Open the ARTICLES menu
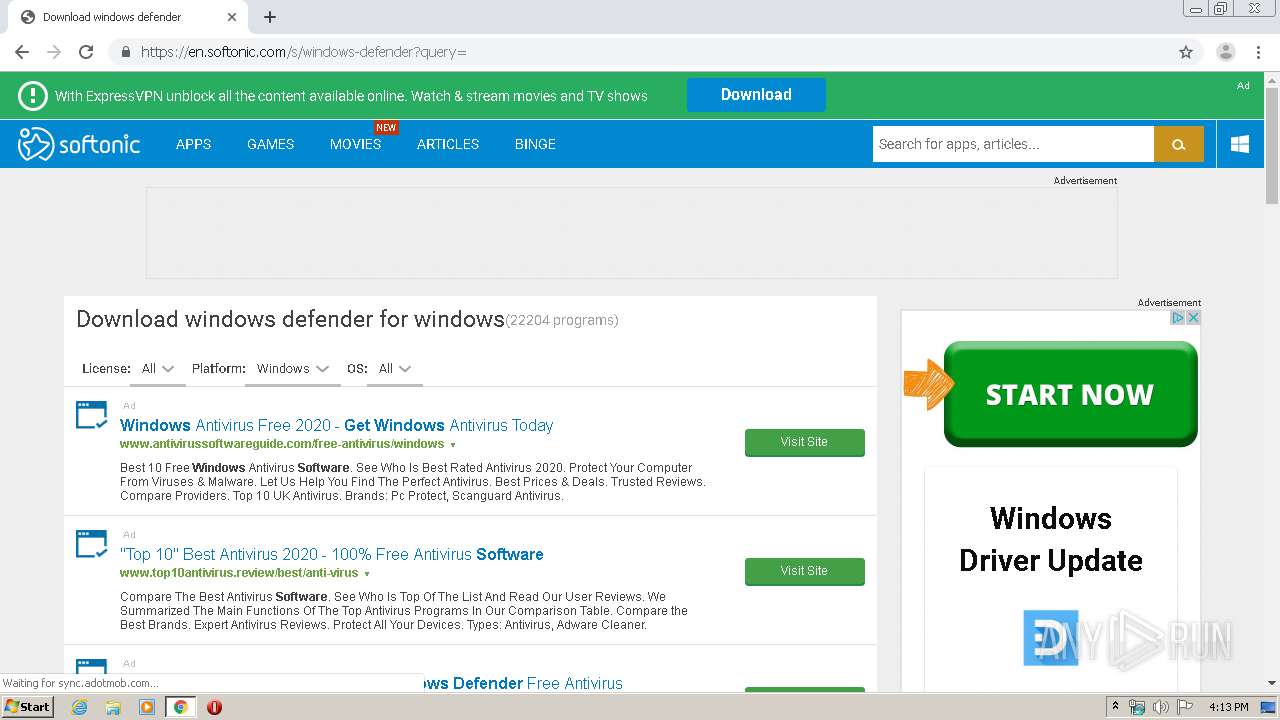 tap(448, 144)
